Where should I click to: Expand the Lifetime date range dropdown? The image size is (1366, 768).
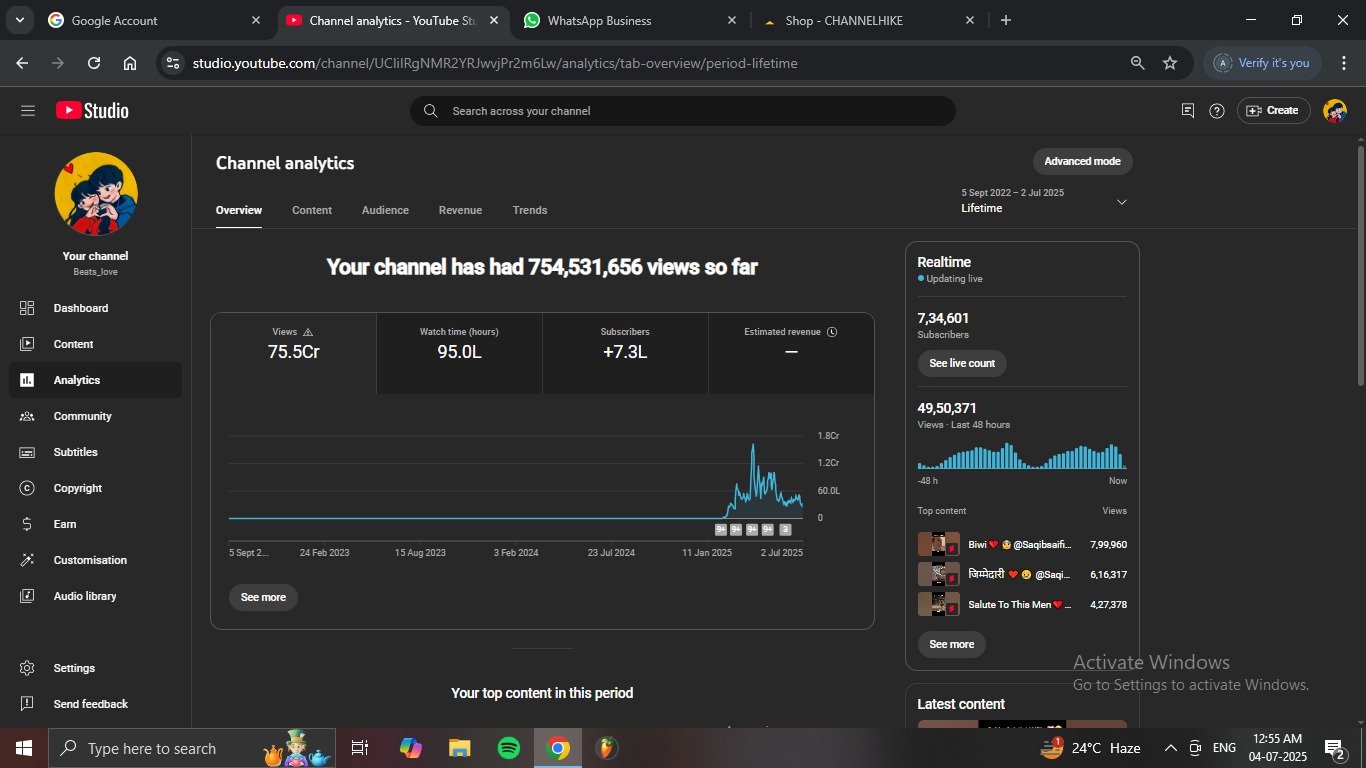click(1121, 202)
